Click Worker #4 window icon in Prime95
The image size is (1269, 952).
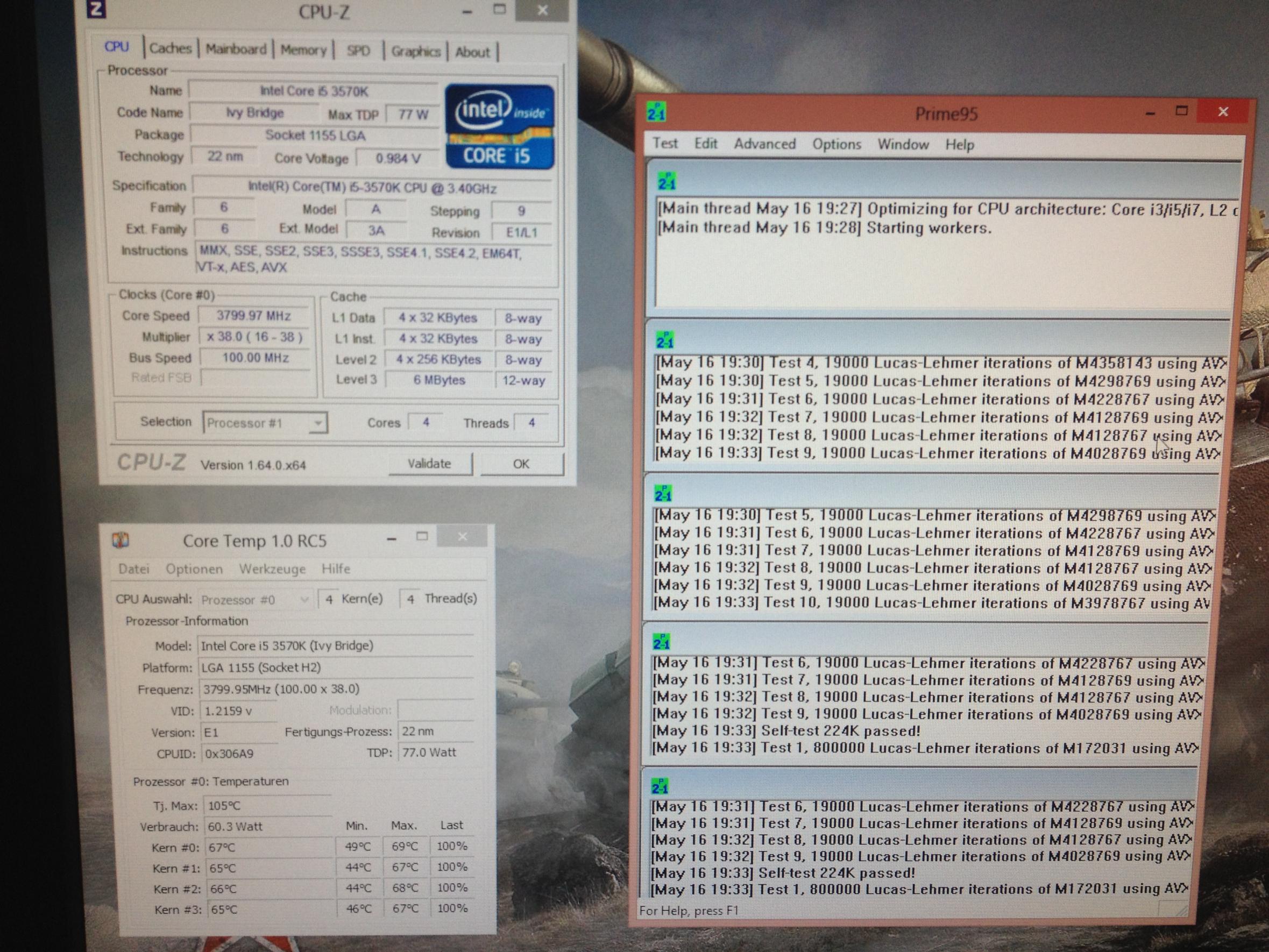(x=659, y=786)
